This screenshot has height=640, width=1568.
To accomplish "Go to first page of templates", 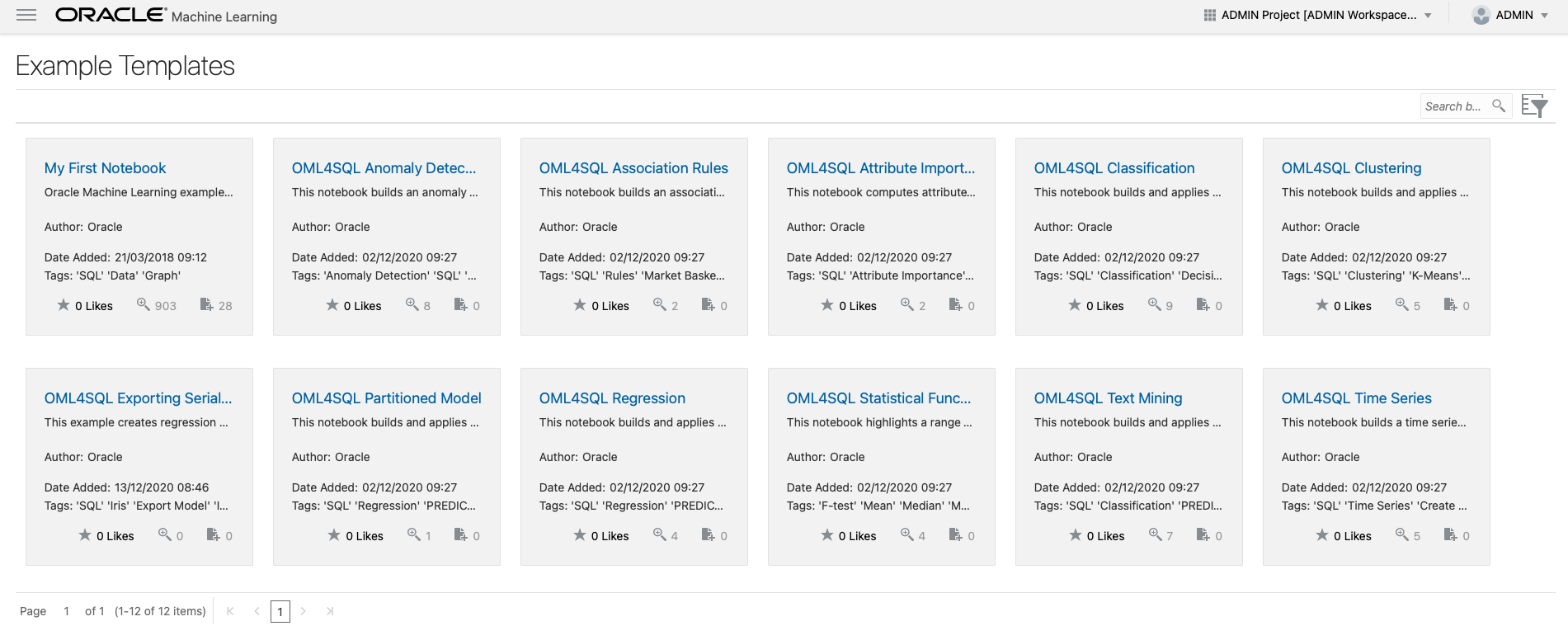I will [x=230, y=611].
